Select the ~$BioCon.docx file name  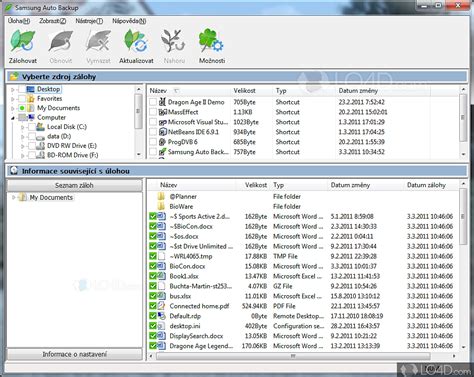(x=191, y=226)
